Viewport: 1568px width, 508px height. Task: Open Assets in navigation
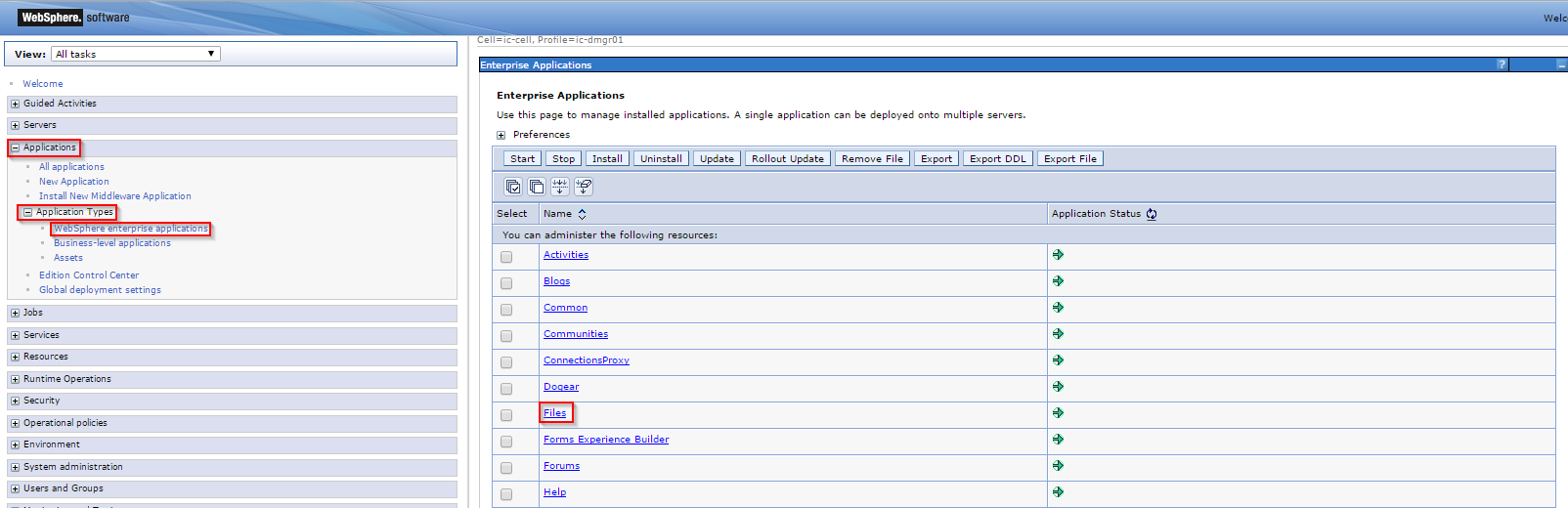coord(68,258)
